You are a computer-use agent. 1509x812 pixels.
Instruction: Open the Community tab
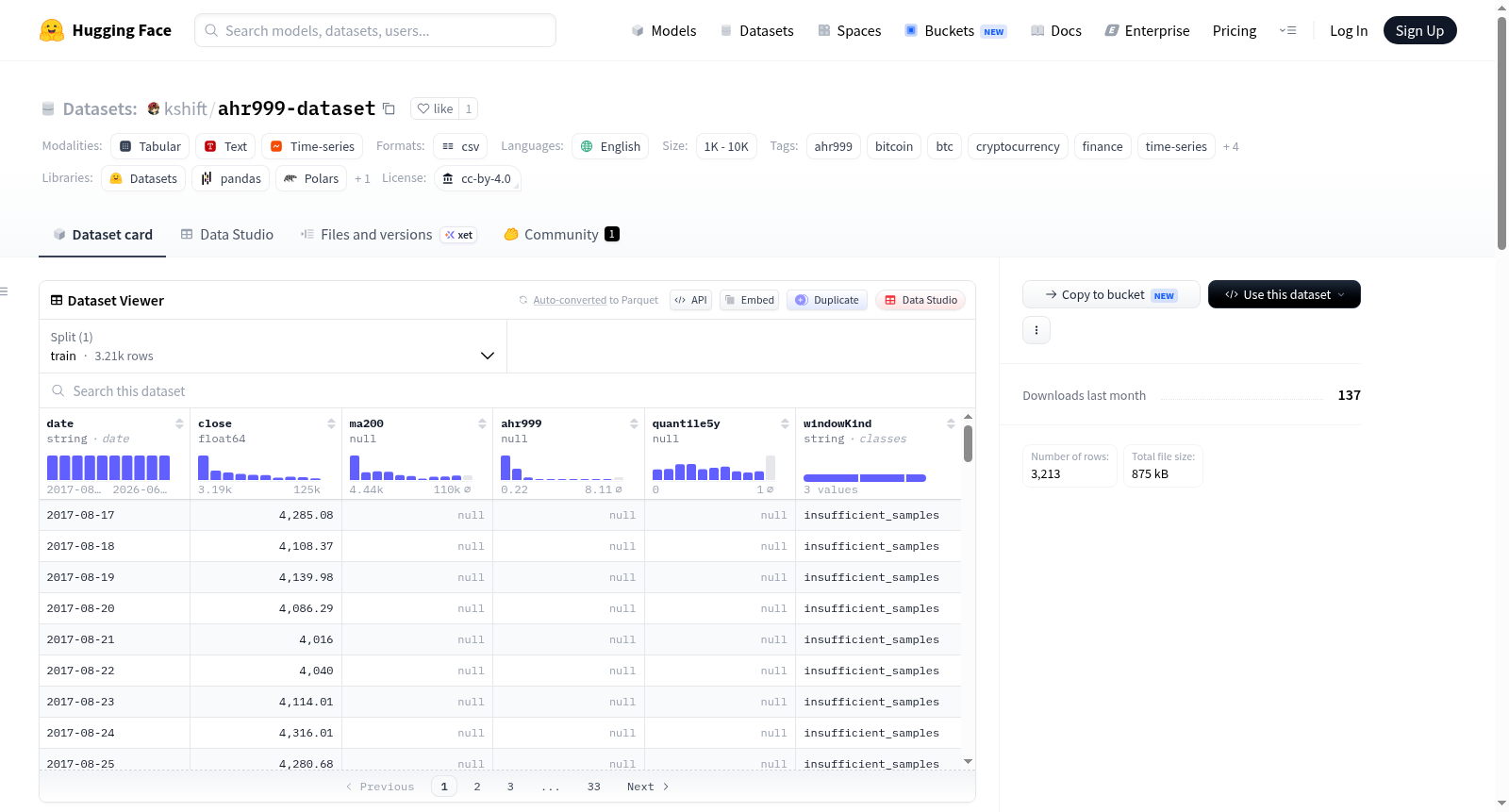tap(561, 235)
